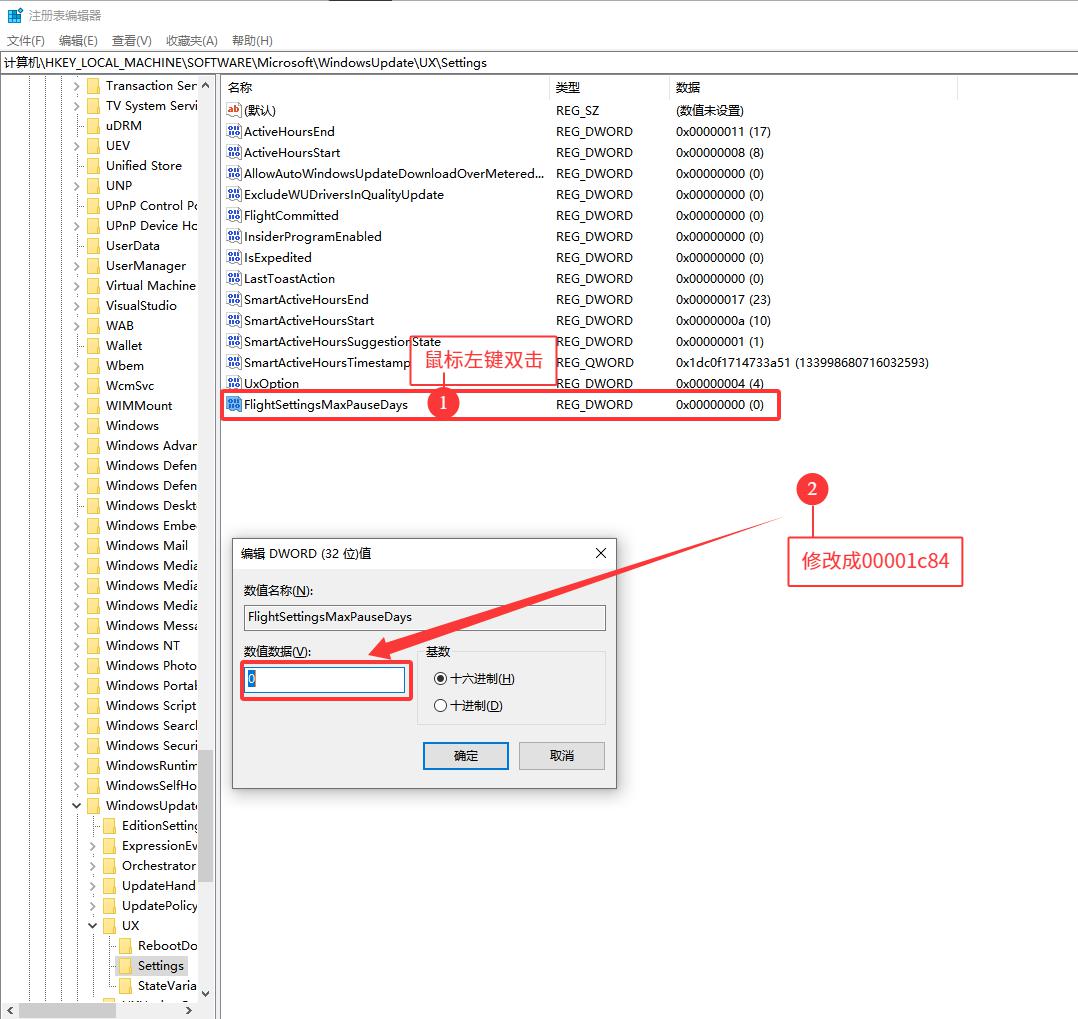The height and width of the screenshot is (1019, 1078).
Task: Collapse the WindowsUpdate tree node
Action: (x=77, y=806)
